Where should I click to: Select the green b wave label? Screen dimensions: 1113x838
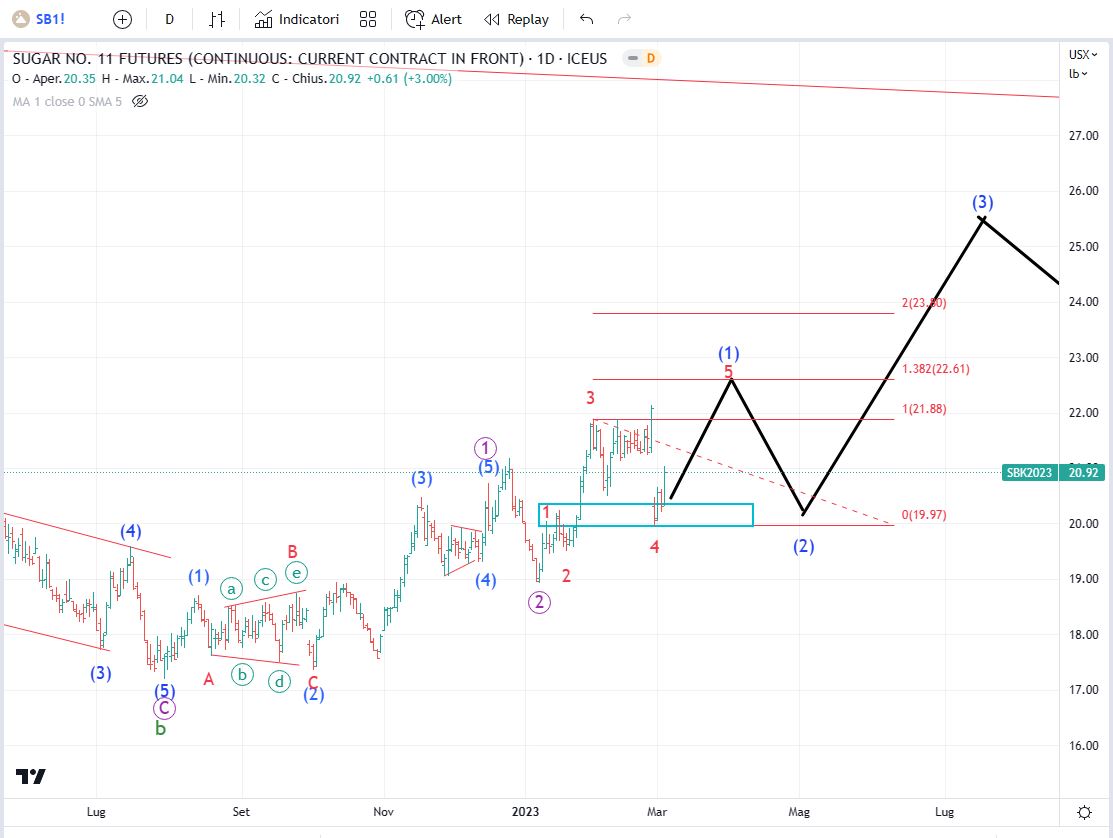click(160, 729)
